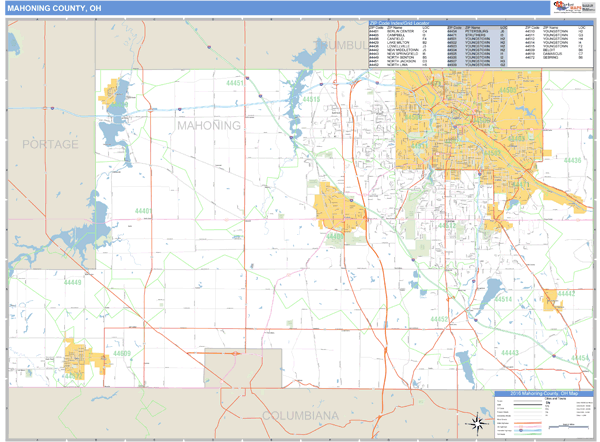Click the 2015 Mahoning County map legend title
The image size is (600, 442).
541,395
